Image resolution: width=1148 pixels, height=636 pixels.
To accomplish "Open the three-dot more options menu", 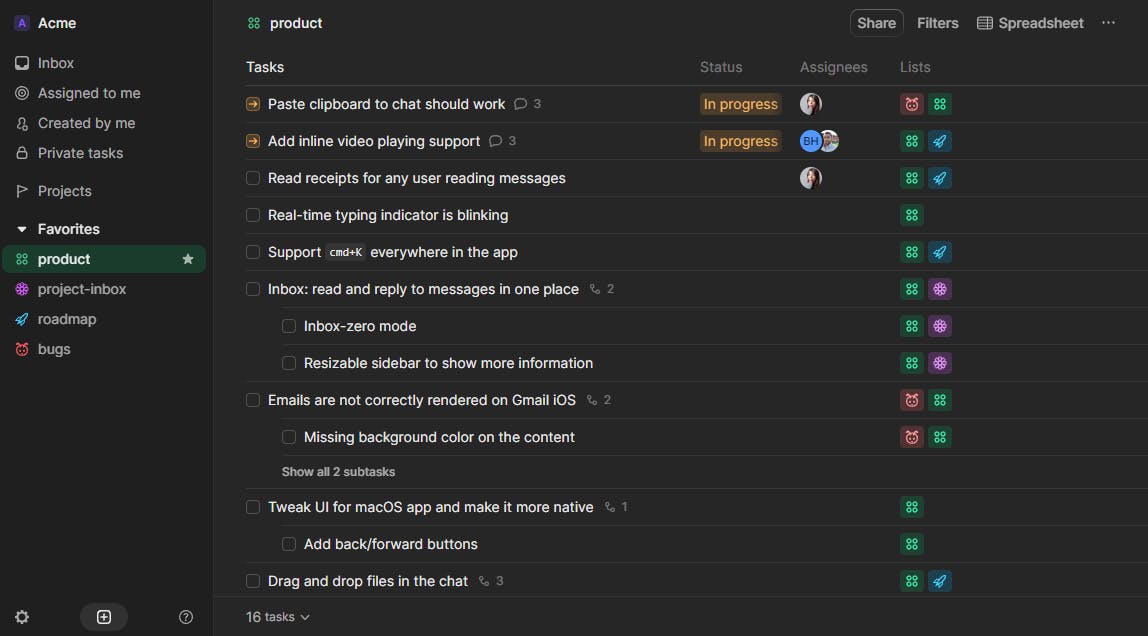I will click(1108, 23).
